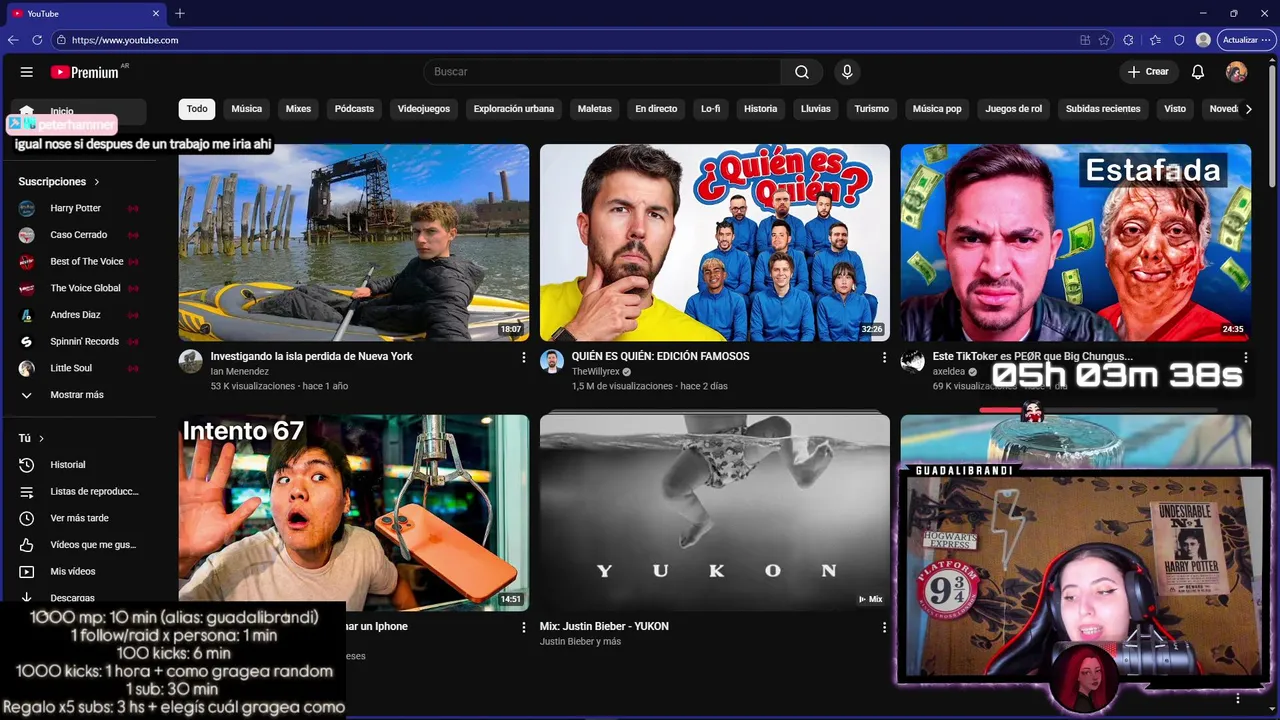Open Ver más tarde in sidebar

(x=80, y=518)
